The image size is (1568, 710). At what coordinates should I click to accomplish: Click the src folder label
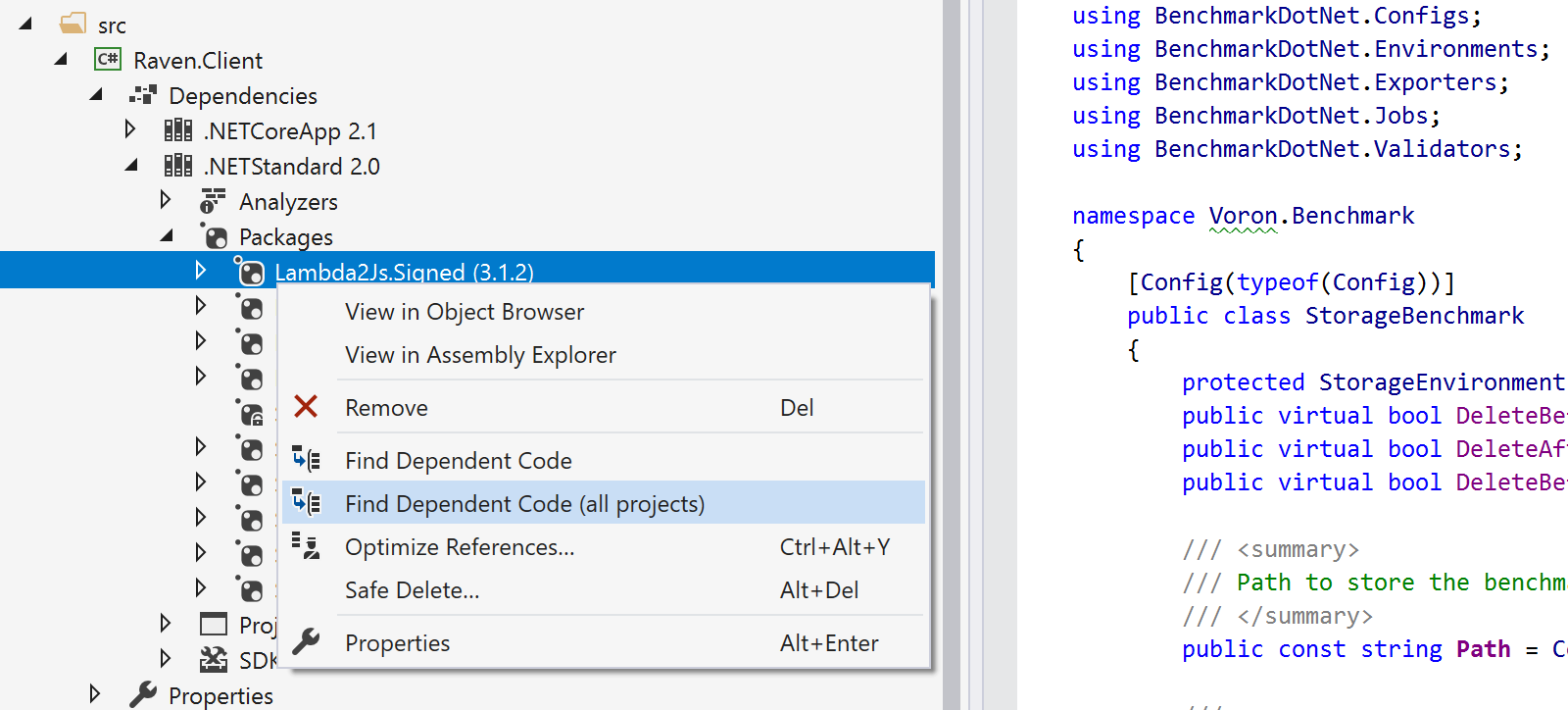coord(112,25)
